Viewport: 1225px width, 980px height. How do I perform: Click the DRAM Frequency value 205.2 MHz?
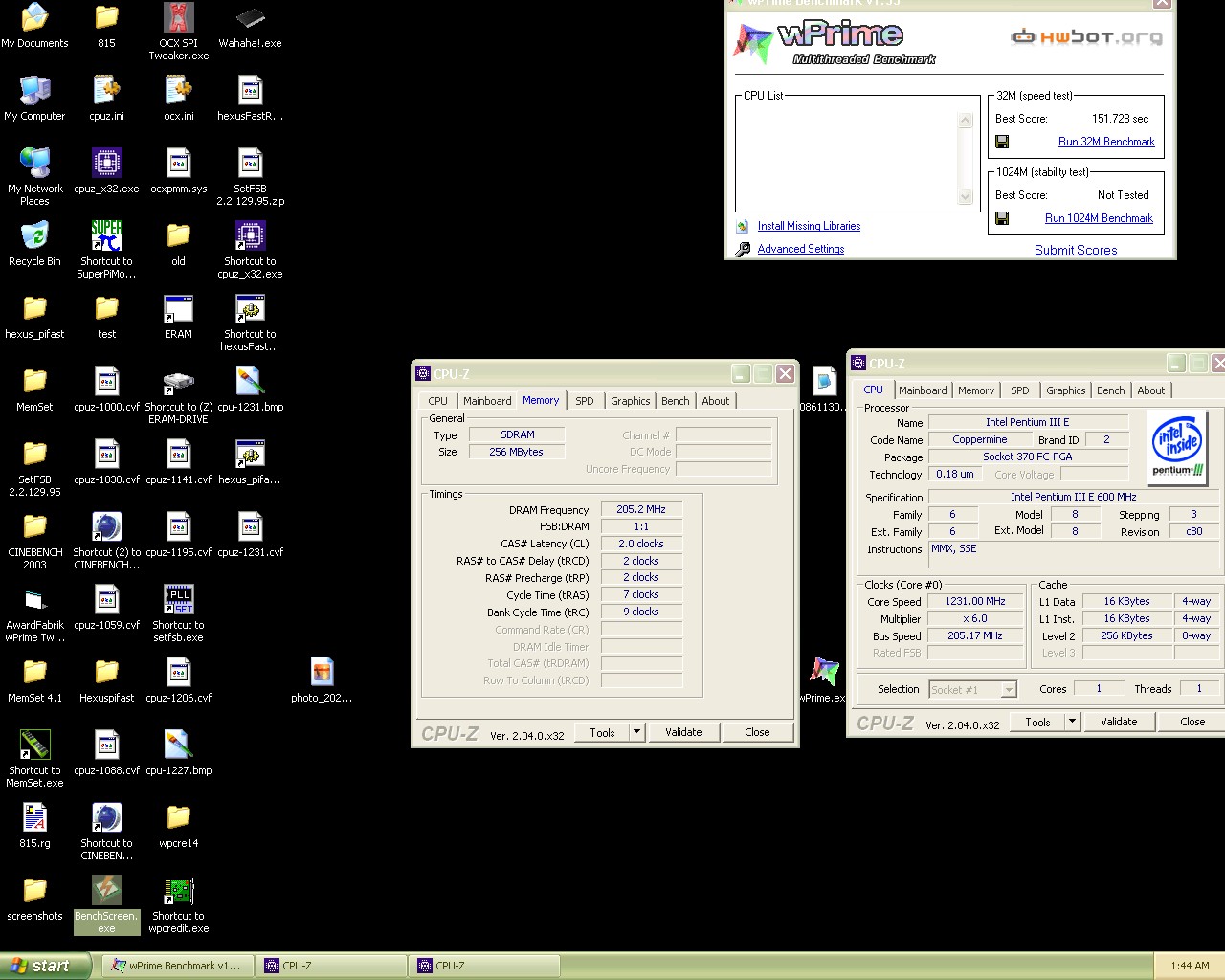point(641,509)
